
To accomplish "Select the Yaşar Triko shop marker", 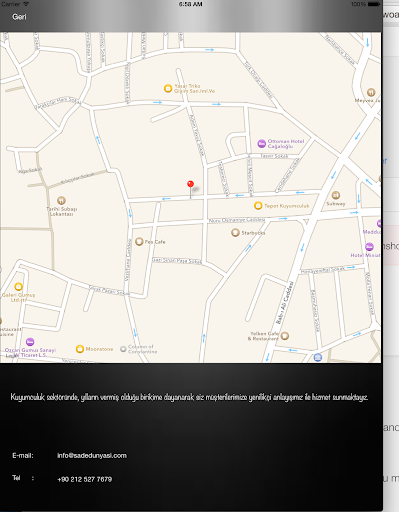I will pos(168,88).
